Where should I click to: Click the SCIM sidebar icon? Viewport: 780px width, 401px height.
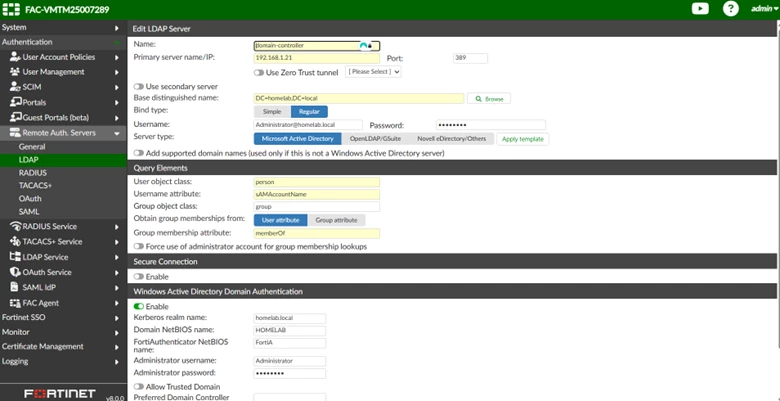(15, 87)
